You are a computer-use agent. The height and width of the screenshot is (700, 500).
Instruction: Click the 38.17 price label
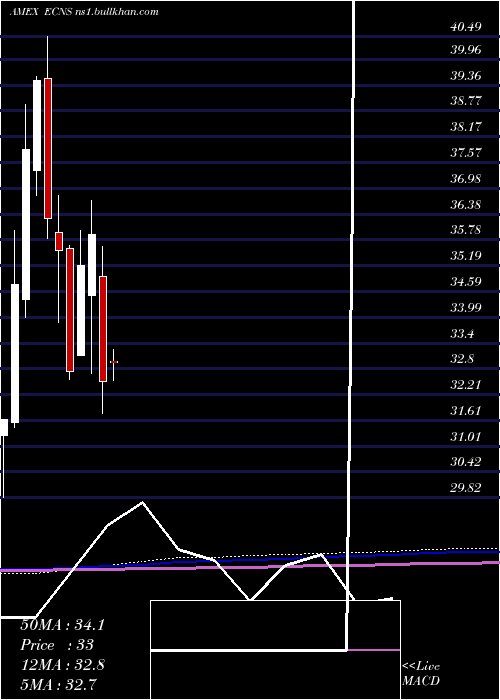[x=466, y=127]
